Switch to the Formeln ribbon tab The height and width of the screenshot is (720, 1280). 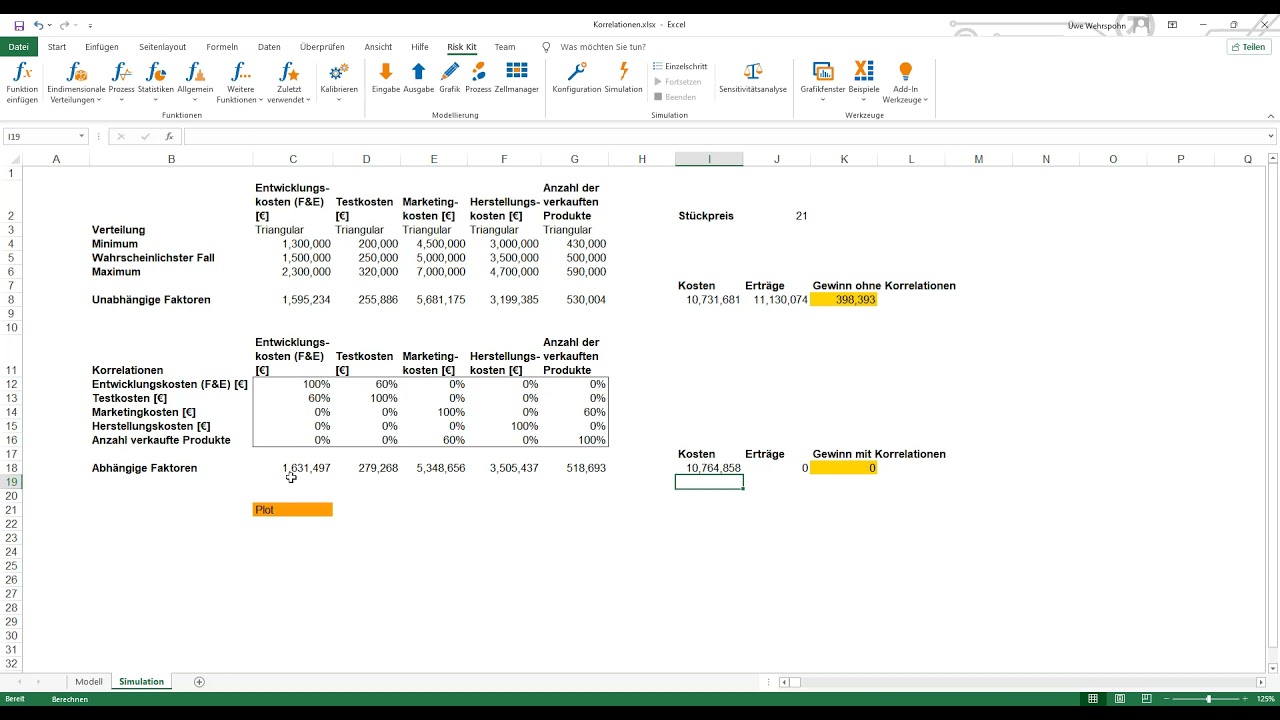(222, 47)
